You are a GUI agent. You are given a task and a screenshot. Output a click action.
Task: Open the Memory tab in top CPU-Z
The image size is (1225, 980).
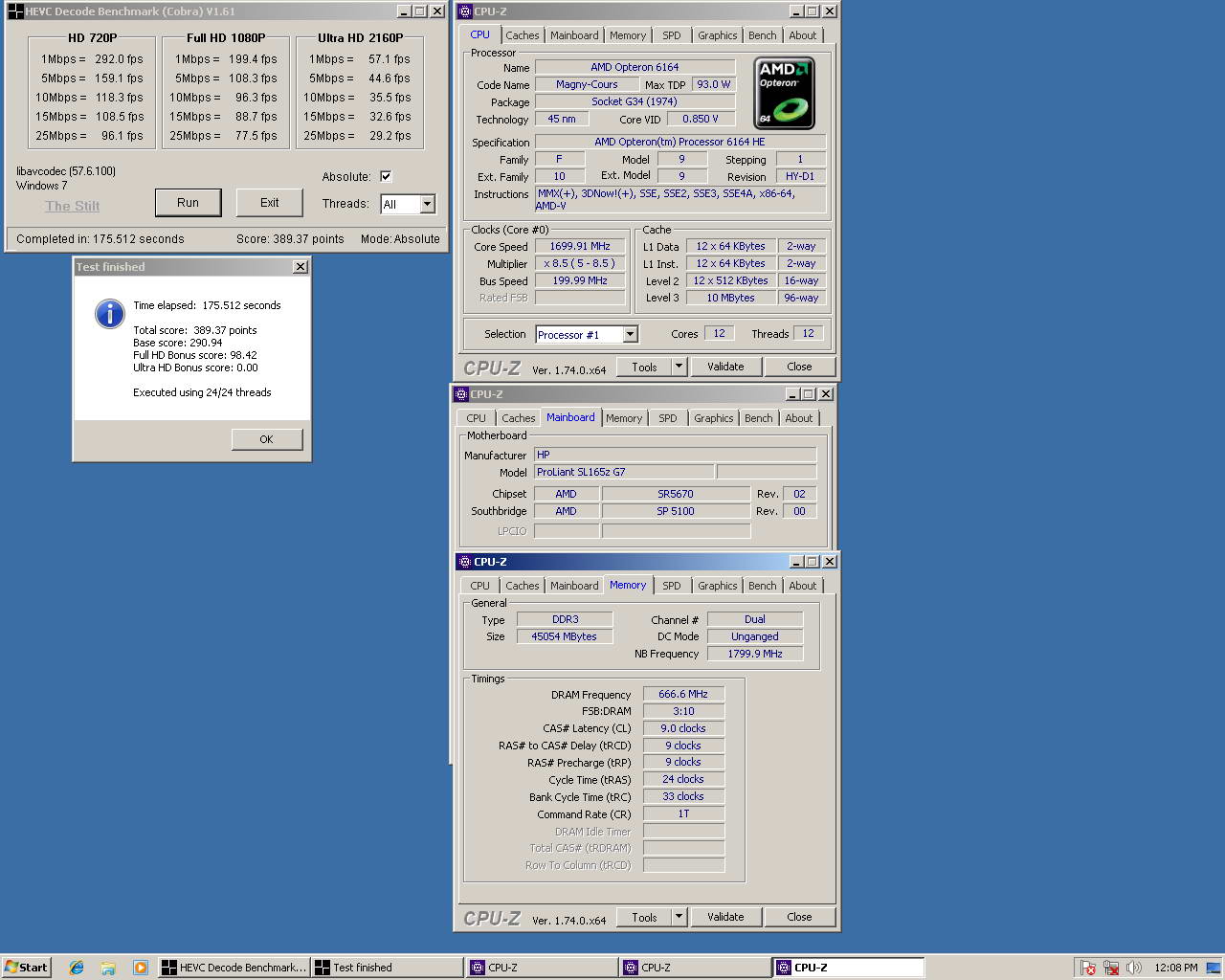(628, 35)
